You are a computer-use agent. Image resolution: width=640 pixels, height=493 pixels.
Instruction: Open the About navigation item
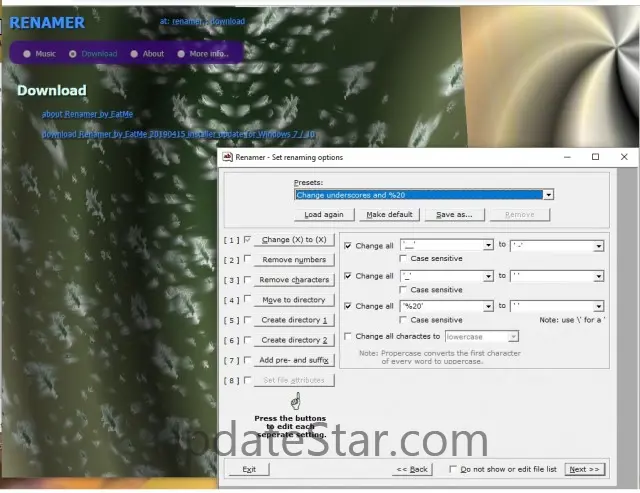pyautogui.click(x=147, y=53)
